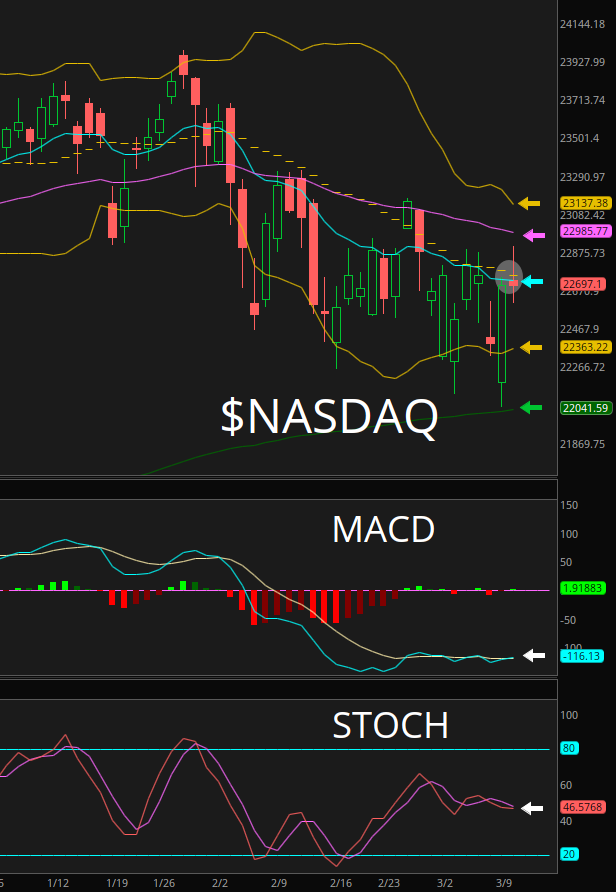
Task: Select the 22467.9 price axis value
Action: pos(580,329)
